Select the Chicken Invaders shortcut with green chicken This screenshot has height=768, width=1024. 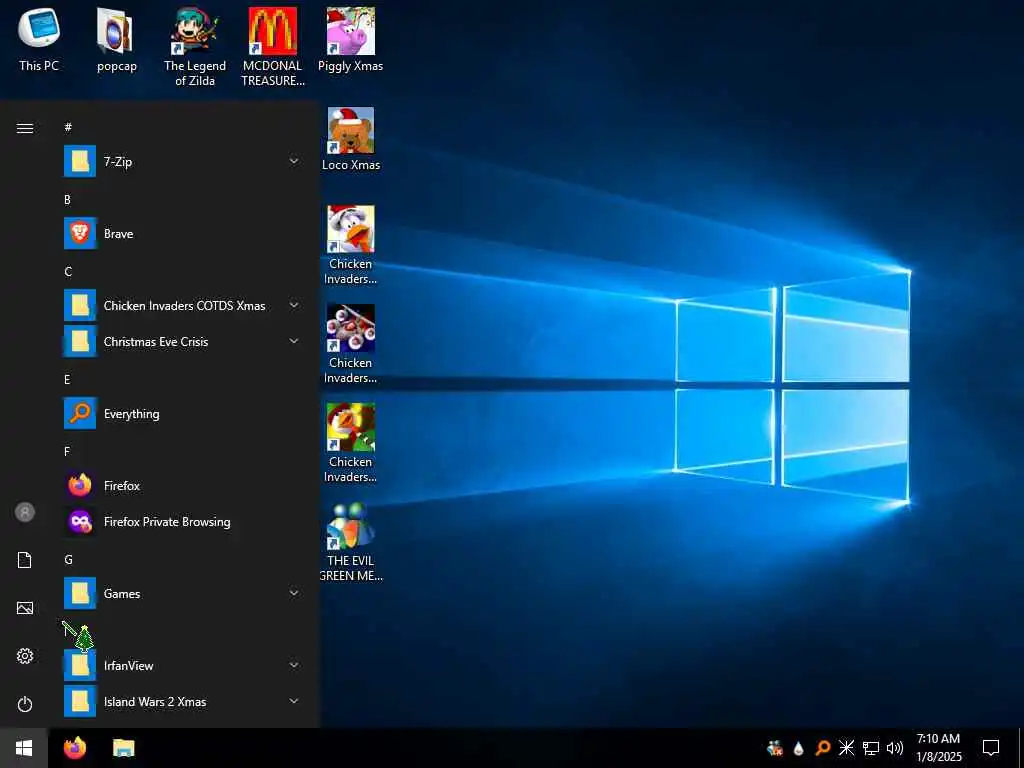click(351, 444)
